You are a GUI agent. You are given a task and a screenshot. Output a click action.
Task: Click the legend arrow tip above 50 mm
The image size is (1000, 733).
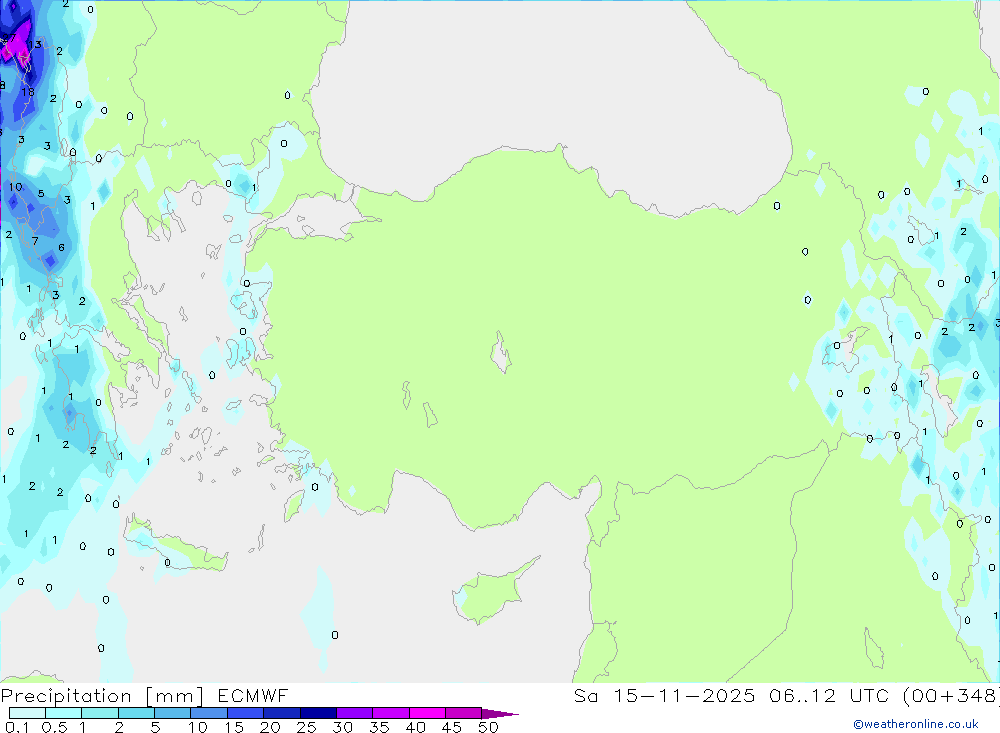500,714
